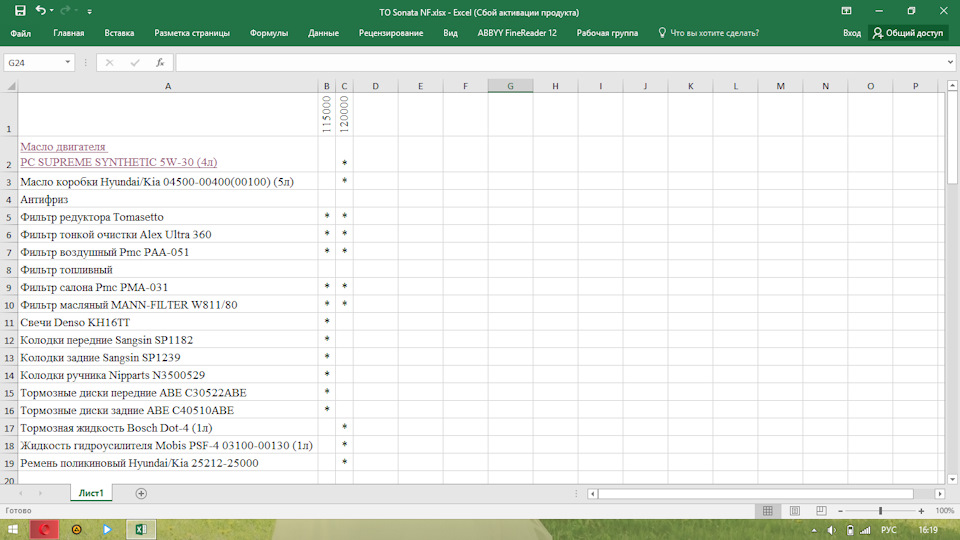Select the 120000 header cell

click(344, 114)
